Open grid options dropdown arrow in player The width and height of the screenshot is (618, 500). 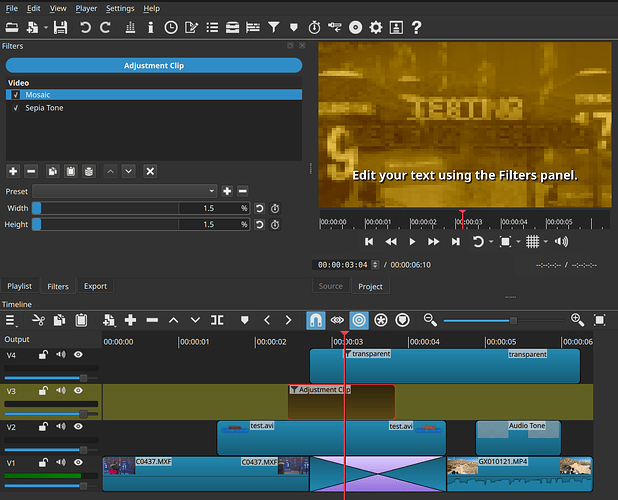(545, 242)
